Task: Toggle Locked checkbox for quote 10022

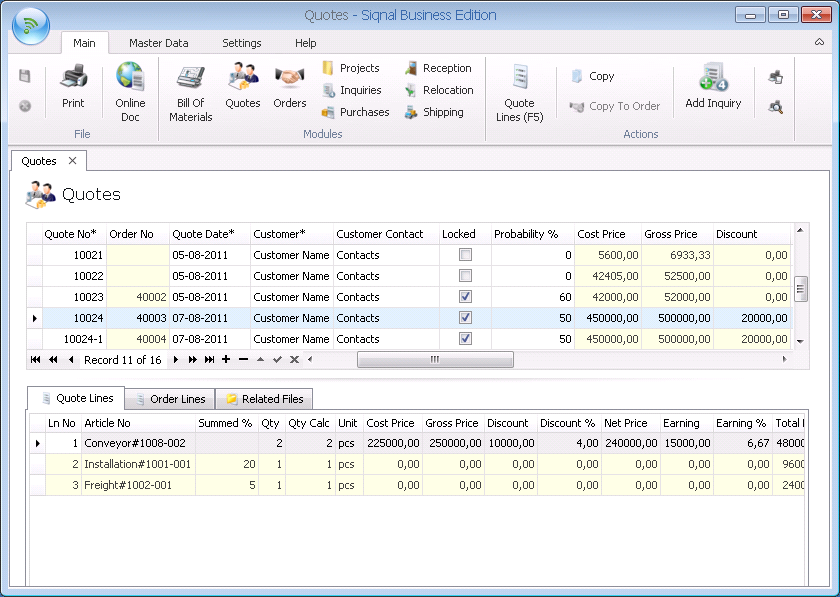Action: (465, 276)
